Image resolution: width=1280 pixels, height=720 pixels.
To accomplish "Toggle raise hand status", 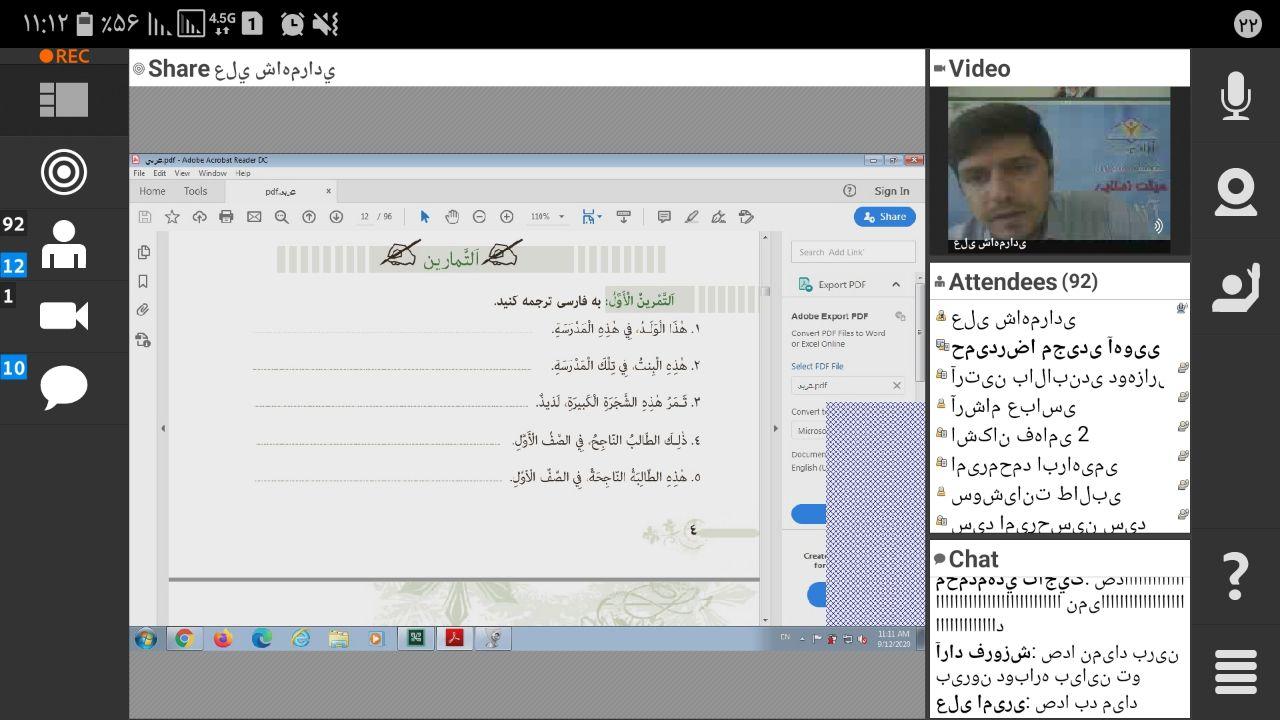I will [1236, 289].
